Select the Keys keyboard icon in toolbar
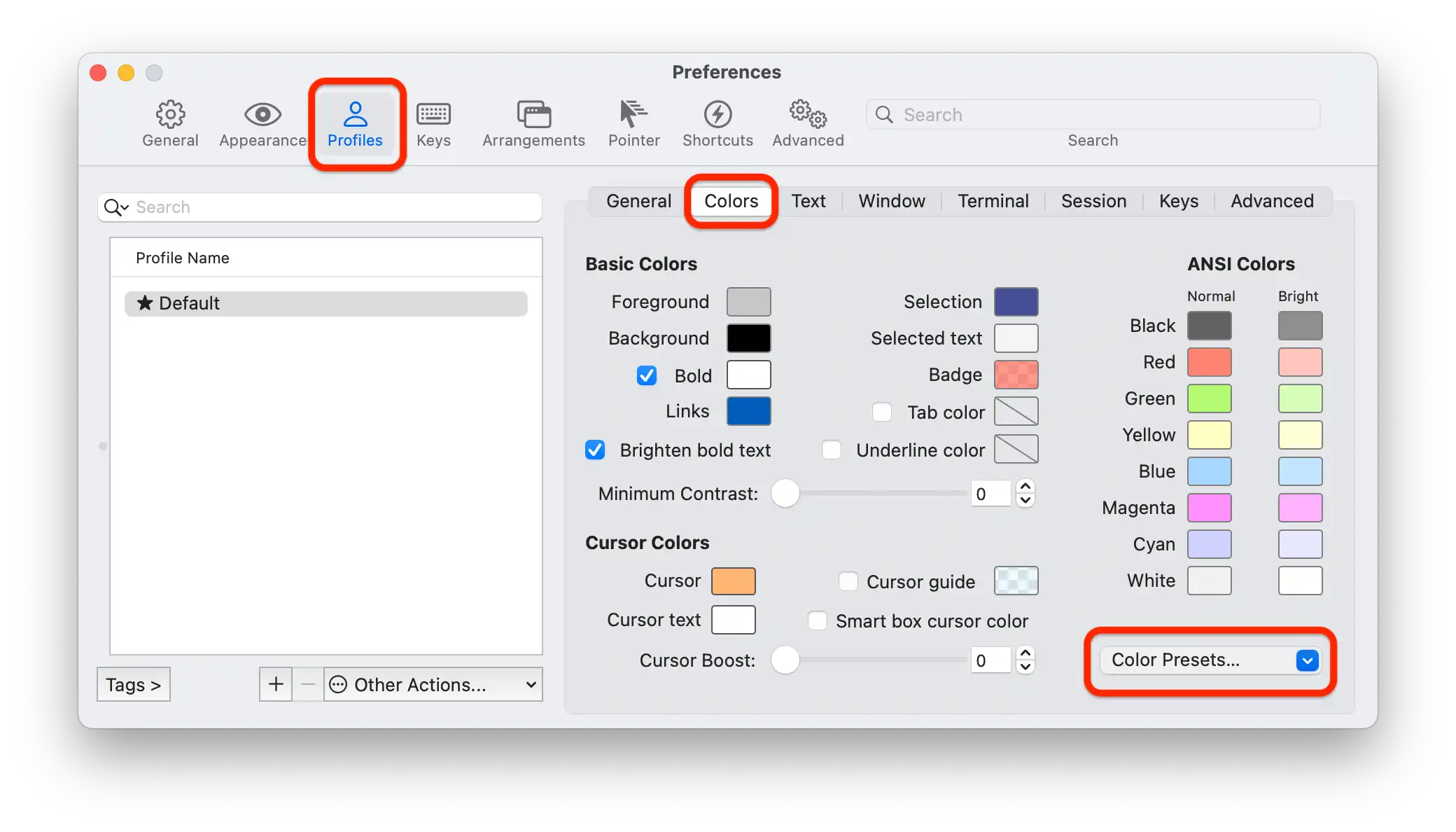The image size is (1456, 832). [433, 114]
